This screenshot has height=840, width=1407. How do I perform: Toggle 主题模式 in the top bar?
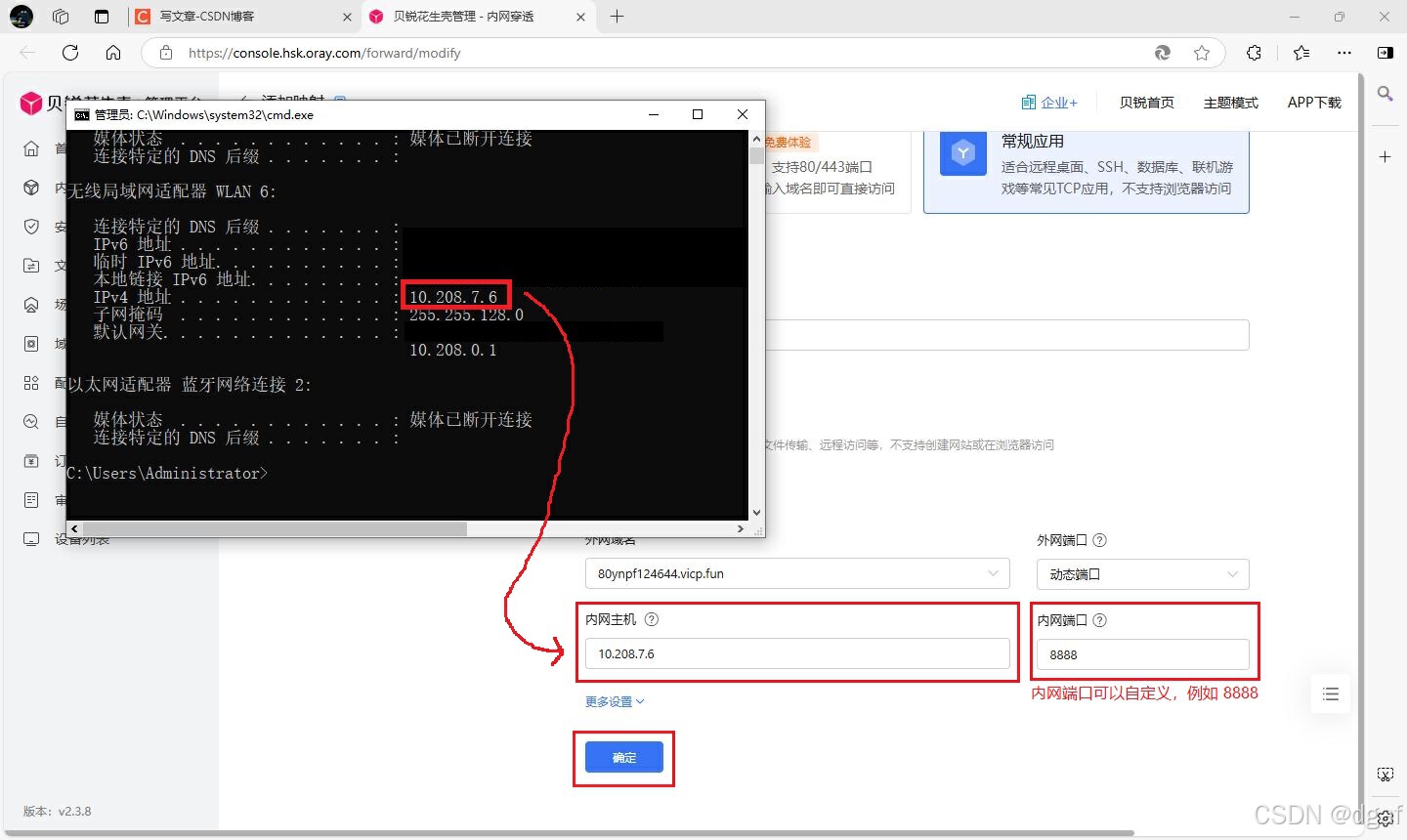1230,102
